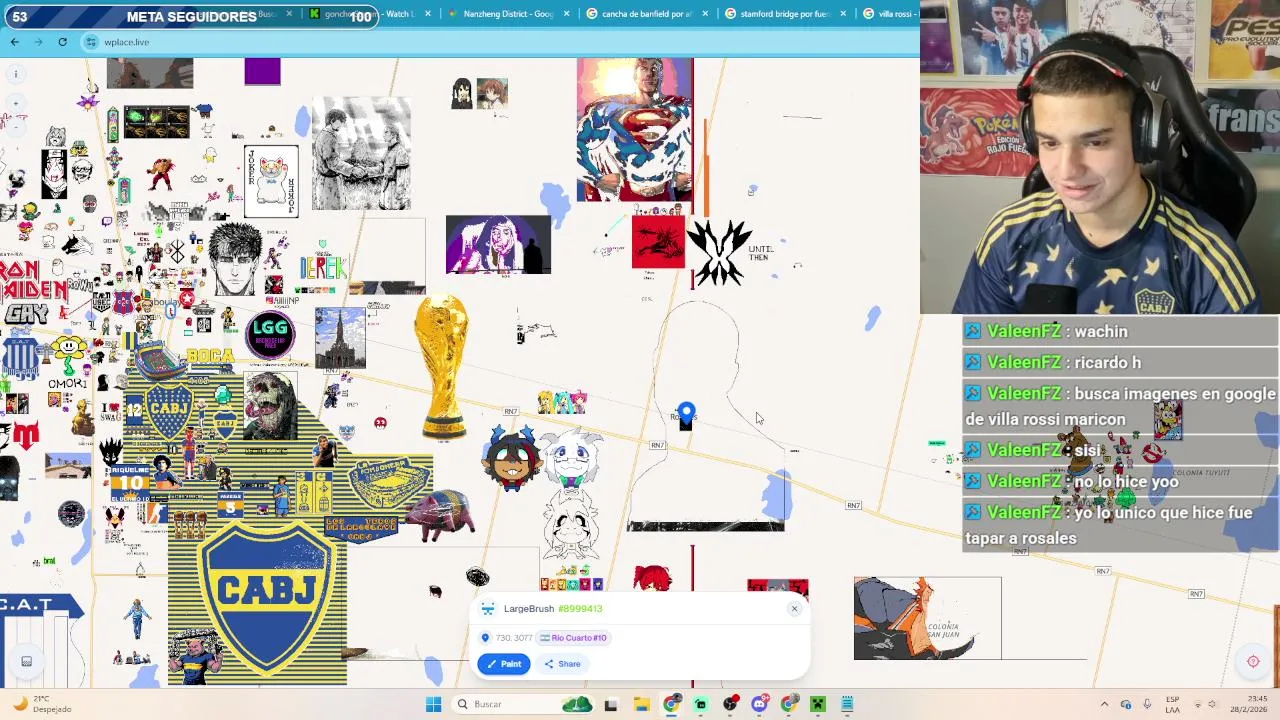
Task: Open the volume tray icon
Action: coord(1210,704)
